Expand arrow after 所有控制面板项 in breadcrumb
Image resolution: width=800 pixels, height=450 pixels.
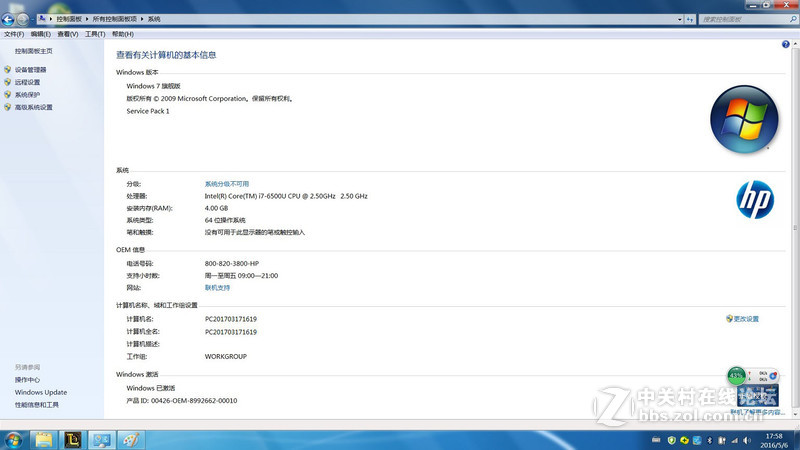pos(142,19)
